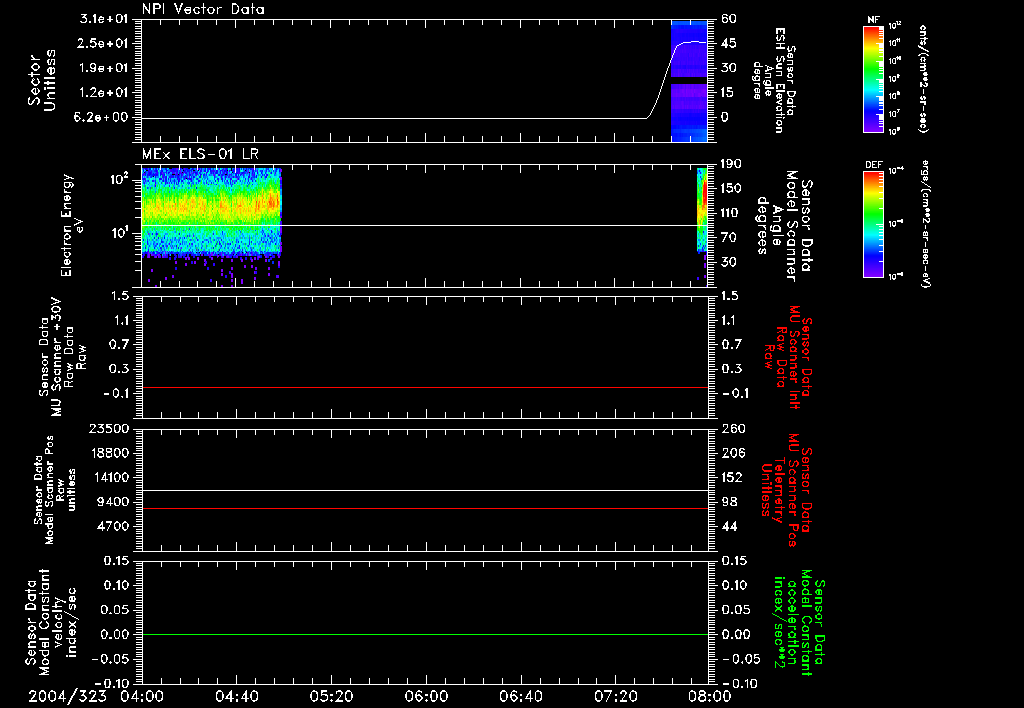1024x708 pixels.
Task: Click the '190' scanner angle tick
Action: coord(731,164)
